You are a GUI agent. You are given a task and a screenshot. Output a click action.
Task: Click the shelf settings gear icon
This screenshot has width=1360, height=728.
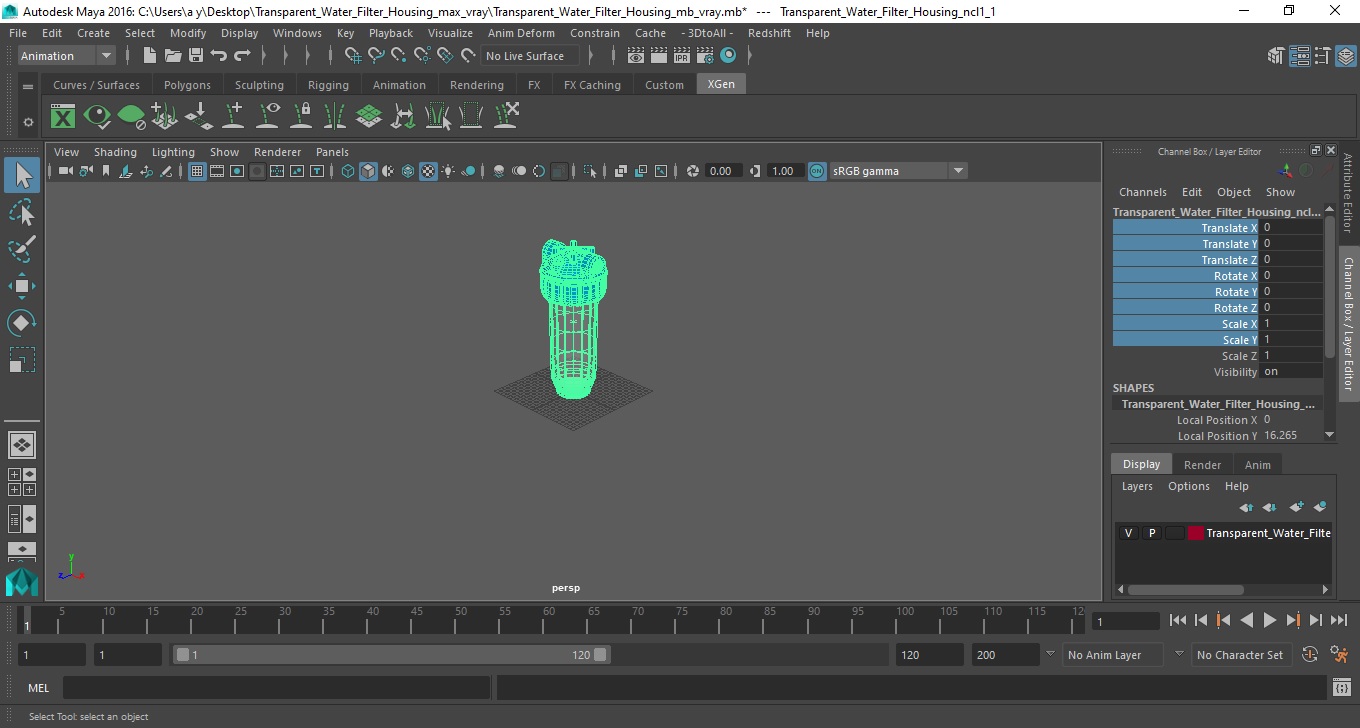click(28, 122)
